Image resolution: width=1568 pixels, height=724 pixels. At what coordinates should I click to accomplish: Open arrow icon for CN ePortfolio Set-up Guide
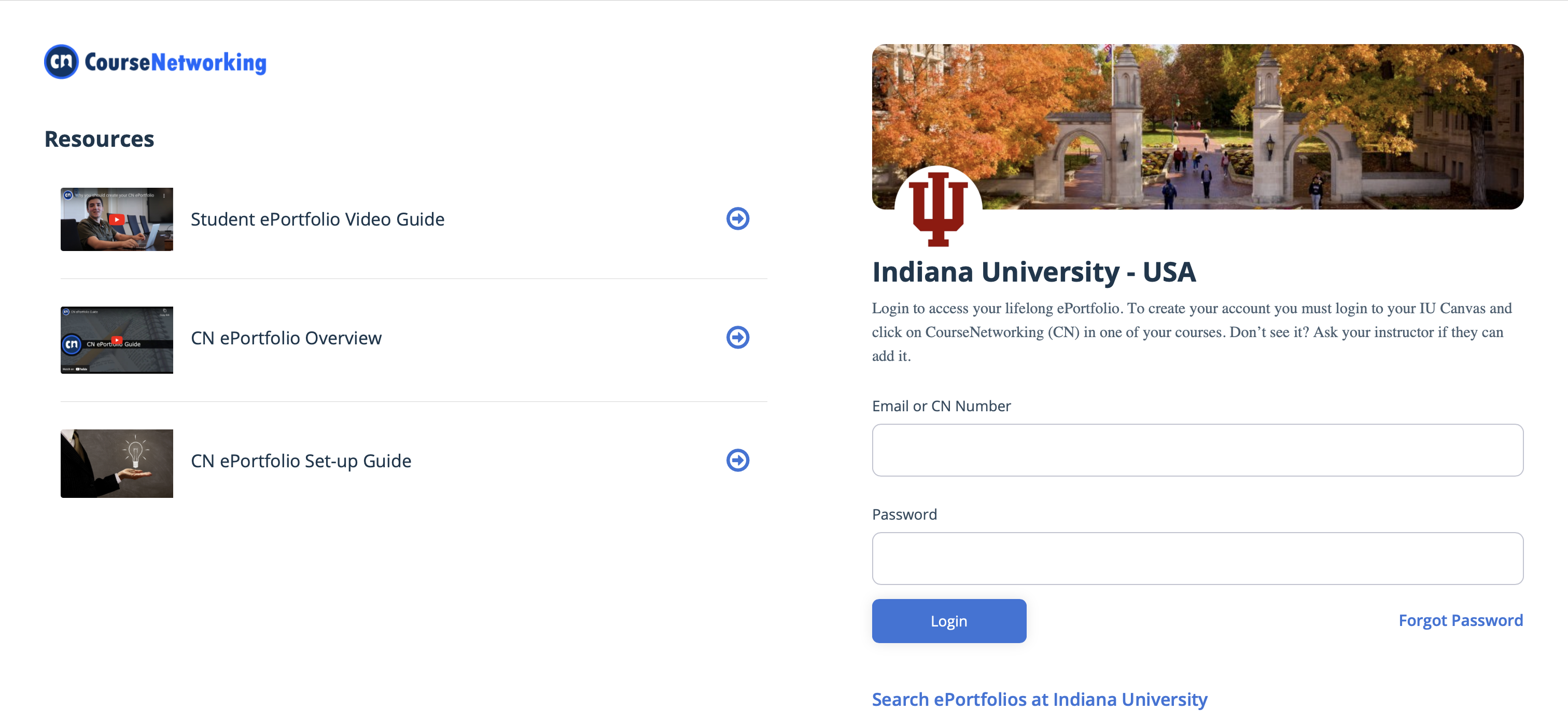click(737, 461)
